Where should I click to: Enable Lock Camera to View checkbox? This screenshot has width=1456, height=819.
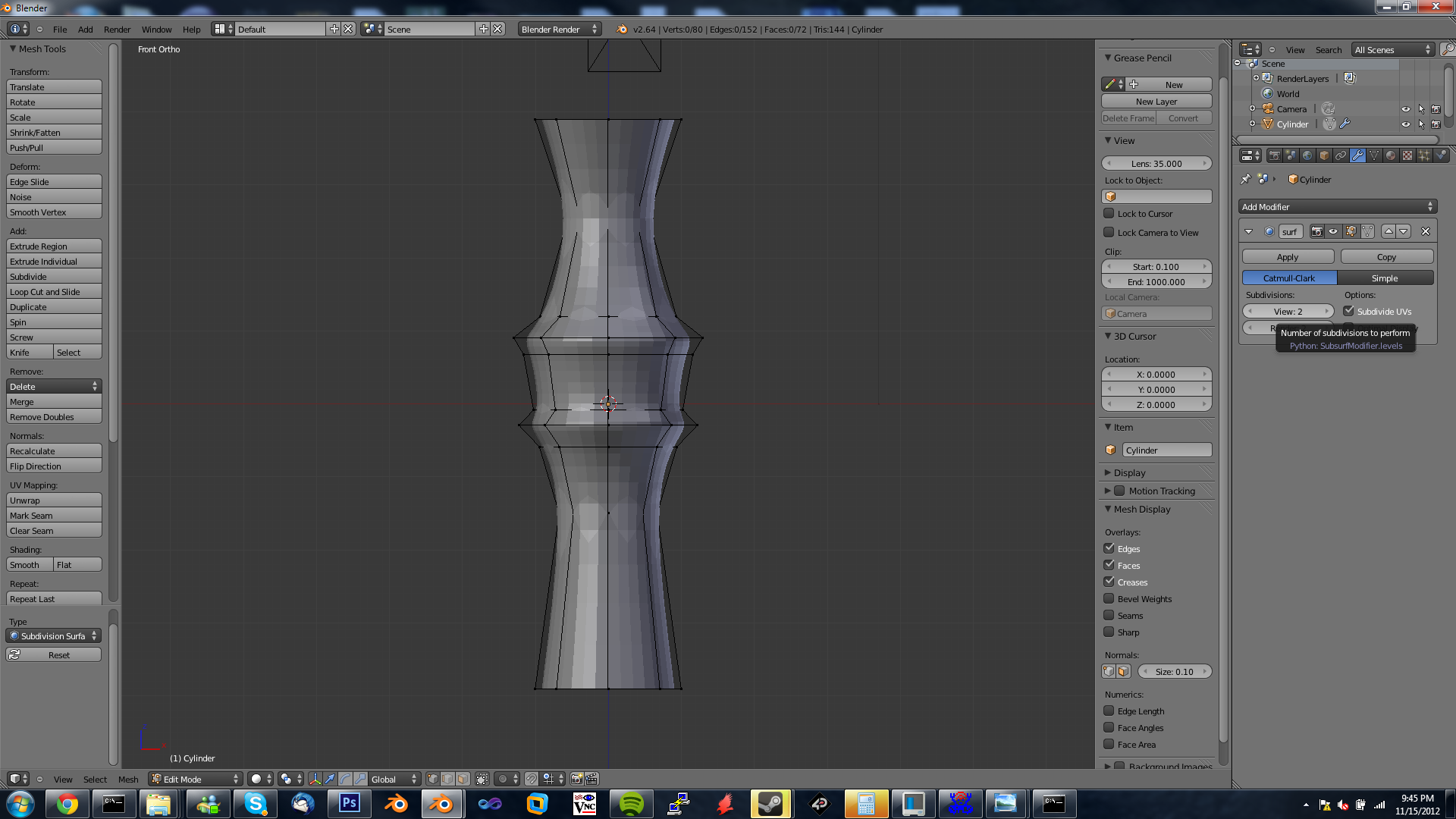[x=1109, y=233]
